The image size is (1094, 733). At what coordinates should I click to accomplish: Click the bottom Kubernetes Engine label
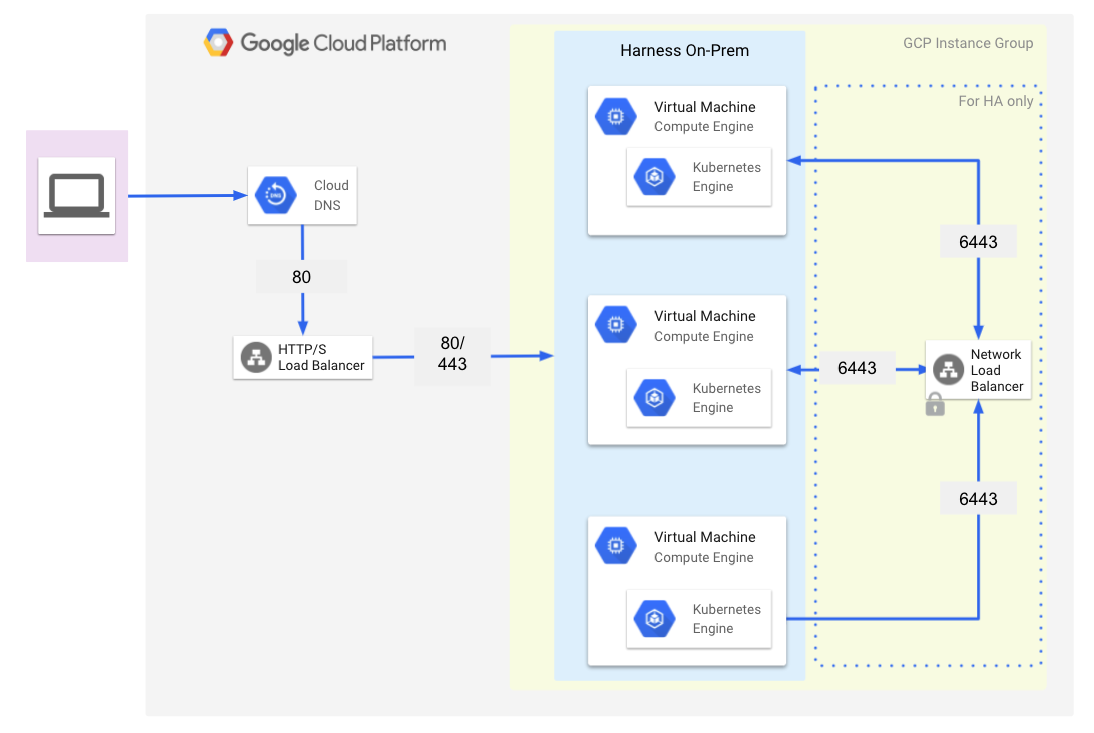click(726, 619)
